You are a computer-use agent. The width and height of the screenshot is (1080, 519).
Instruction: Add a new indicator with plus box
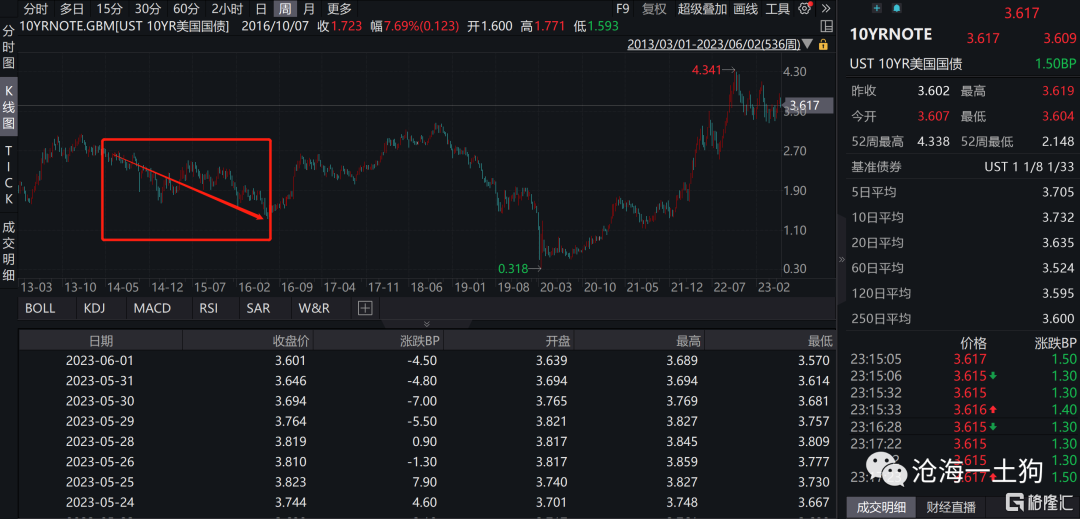[x=365, y=308]
